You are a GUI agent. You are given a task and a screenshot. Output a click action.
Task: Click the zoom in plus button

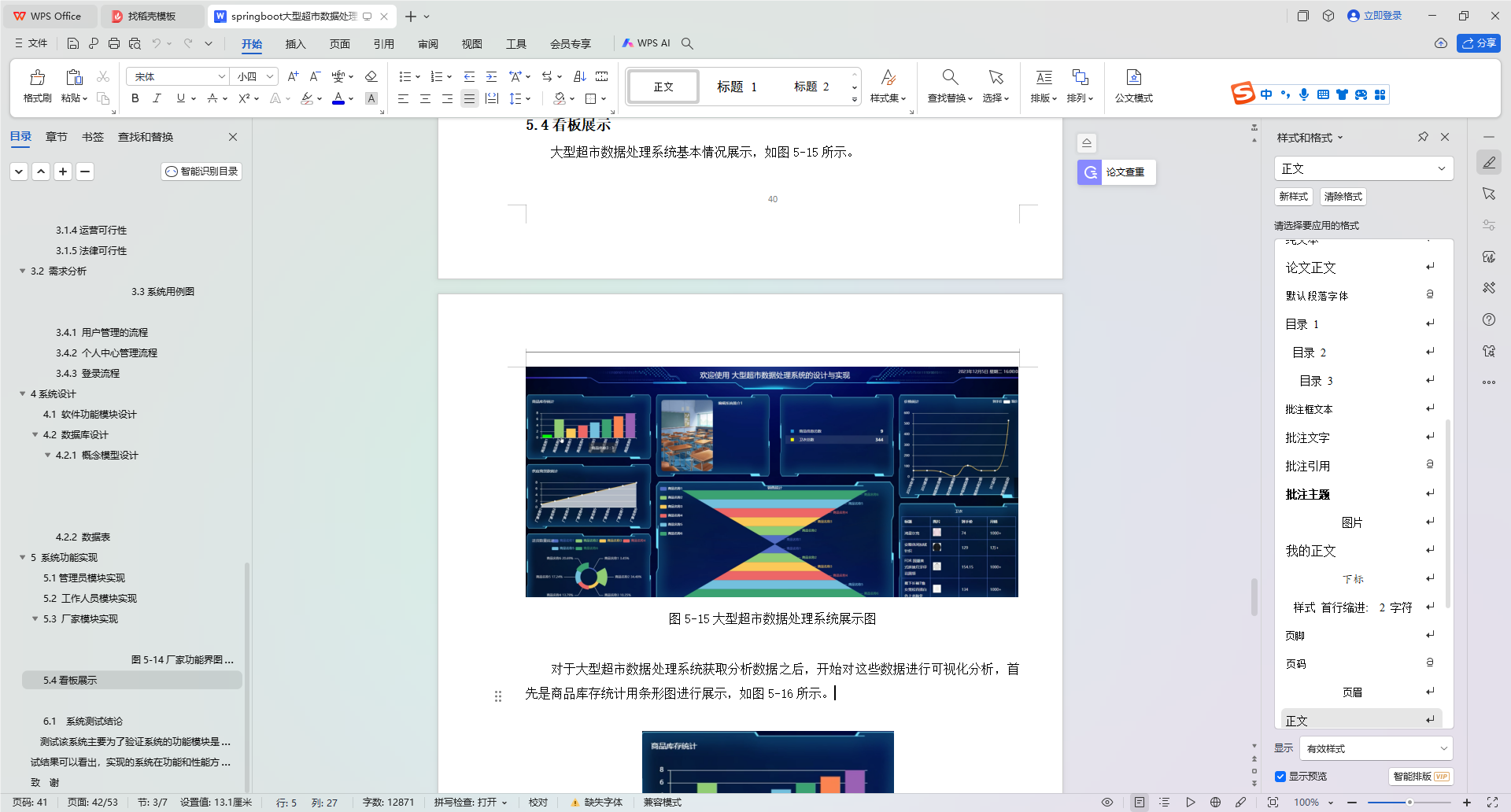(1467, 803)
